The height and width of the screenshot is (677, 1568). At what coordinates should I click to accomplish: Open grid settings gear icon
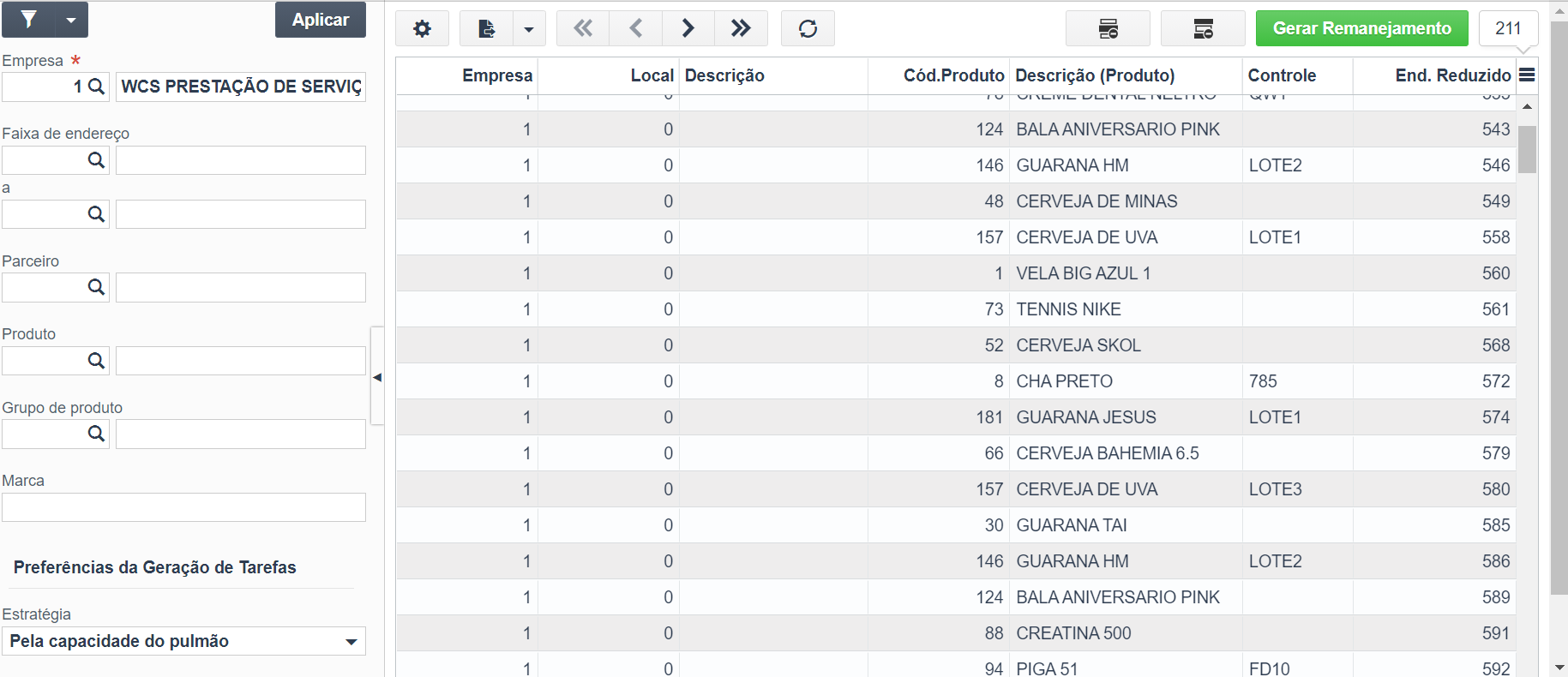tap(422, 28)
